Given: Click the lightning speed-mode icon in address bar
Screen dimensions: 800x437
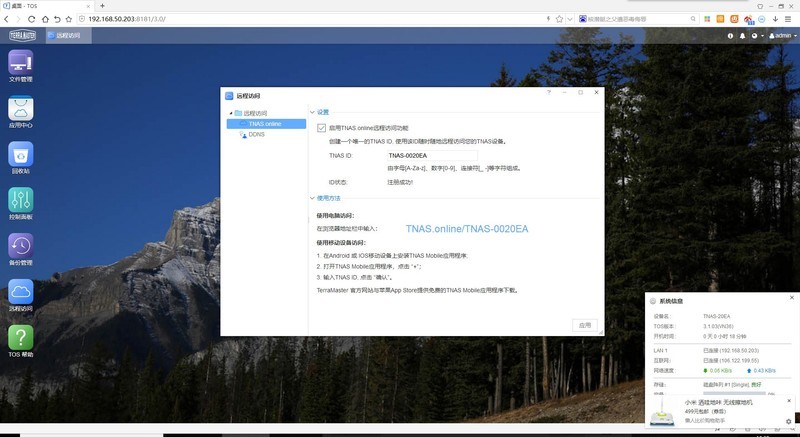Looking at the screenshot, I should coord(548,19).
